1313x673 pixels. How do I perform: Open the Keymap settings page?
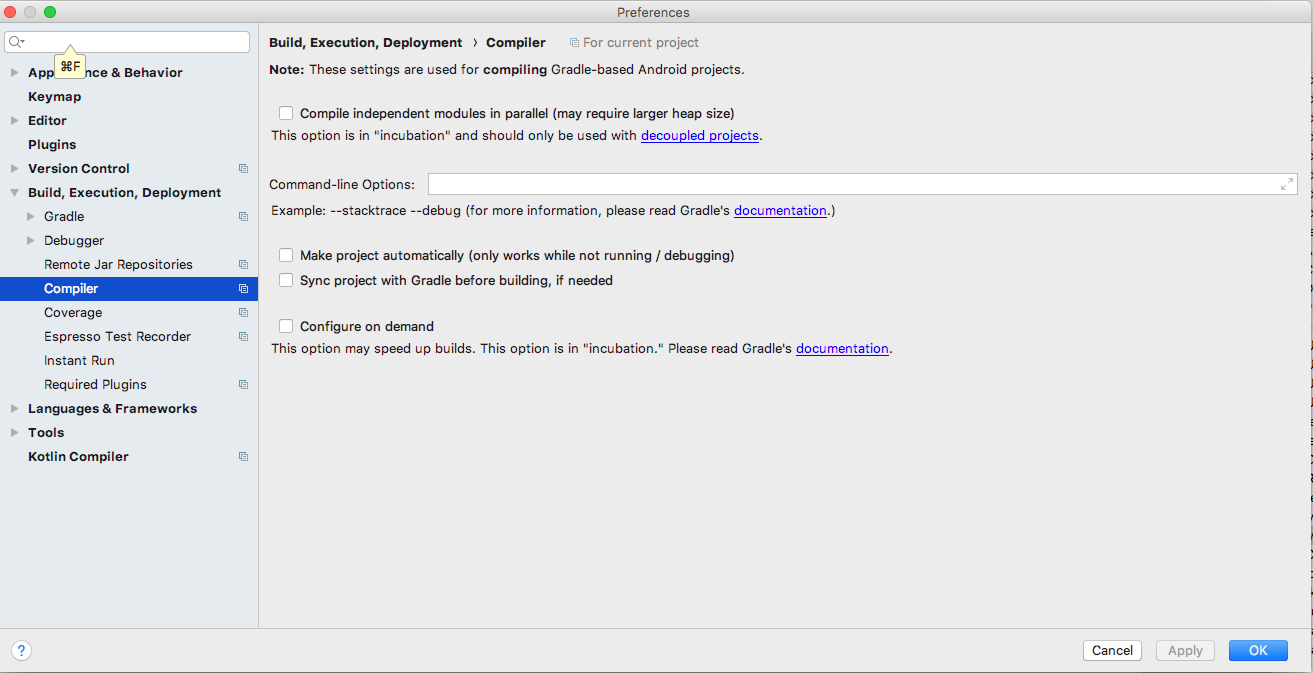pos(54,97)
